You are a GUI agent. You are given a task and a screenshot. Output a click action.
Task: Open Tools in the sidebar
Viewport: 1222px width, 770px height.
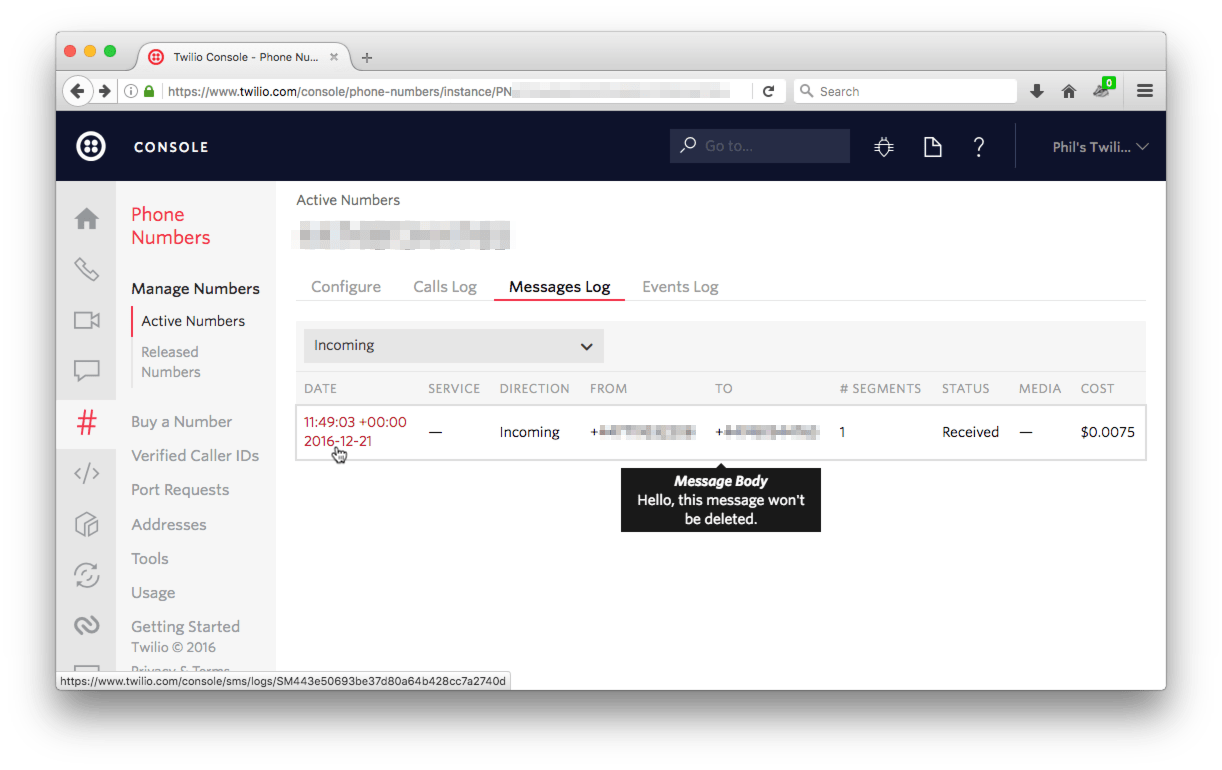(150, 559)
